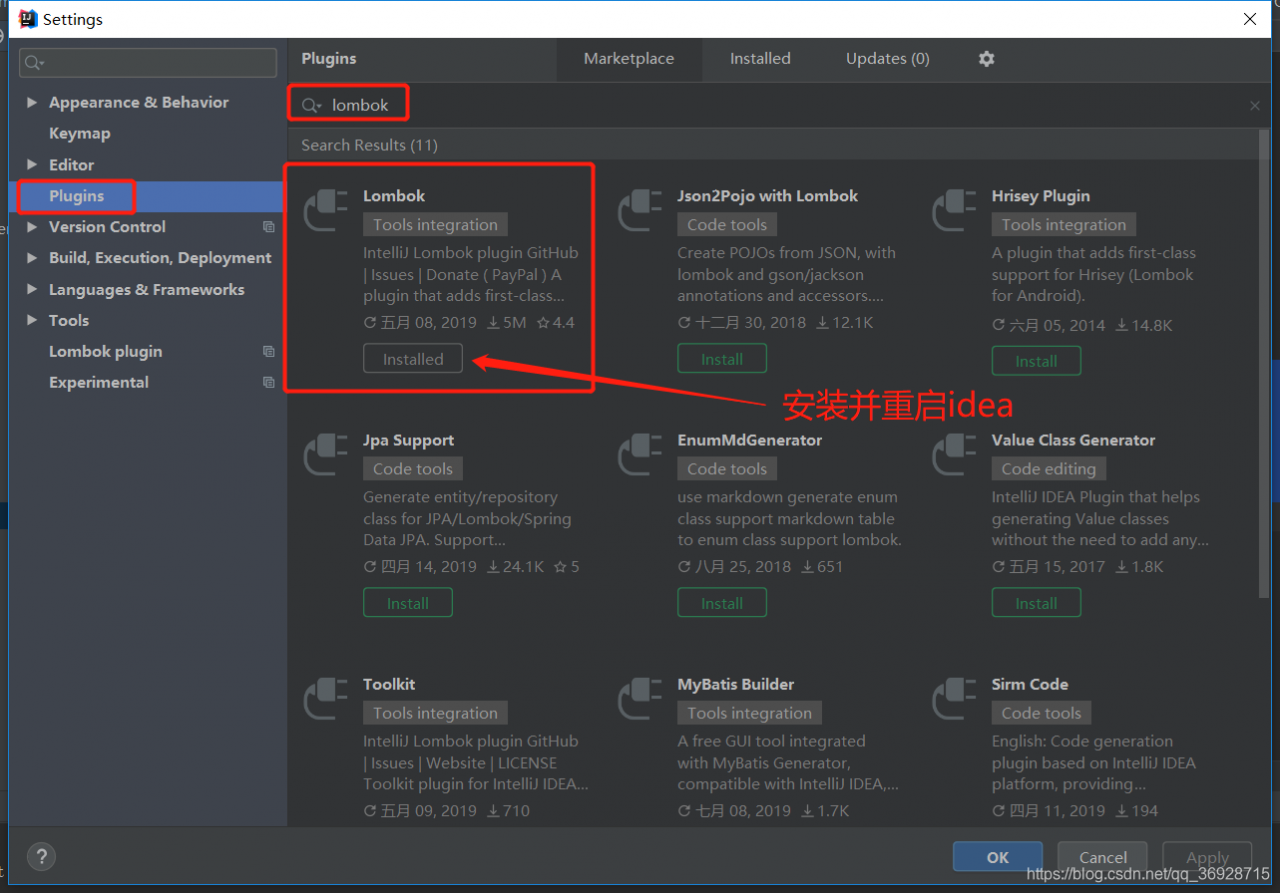This screenshot has width=1280, height=893.
Task: Open the help question mark icon
Action: (41, 856)
